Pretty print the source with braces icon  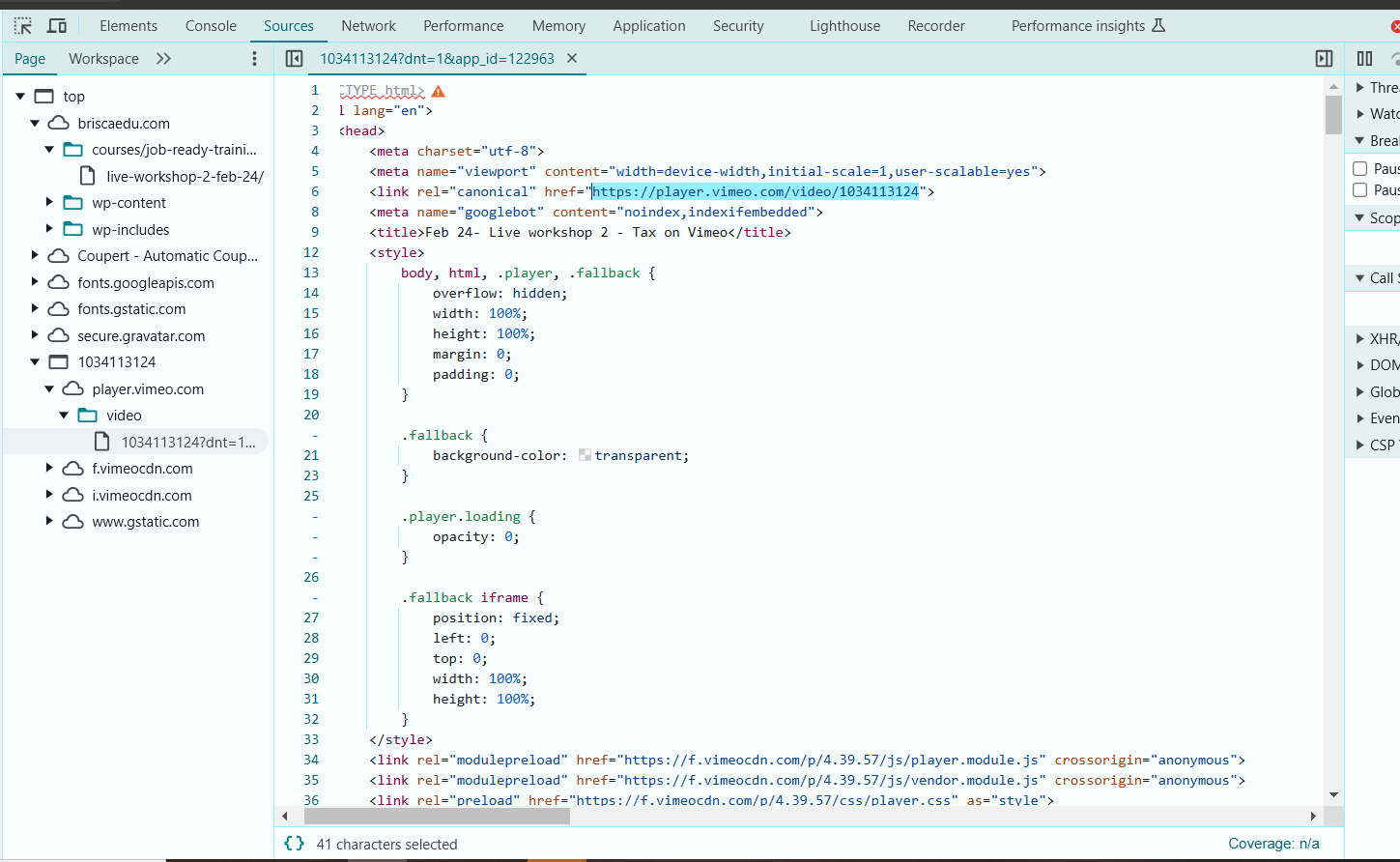click(294, 844)
